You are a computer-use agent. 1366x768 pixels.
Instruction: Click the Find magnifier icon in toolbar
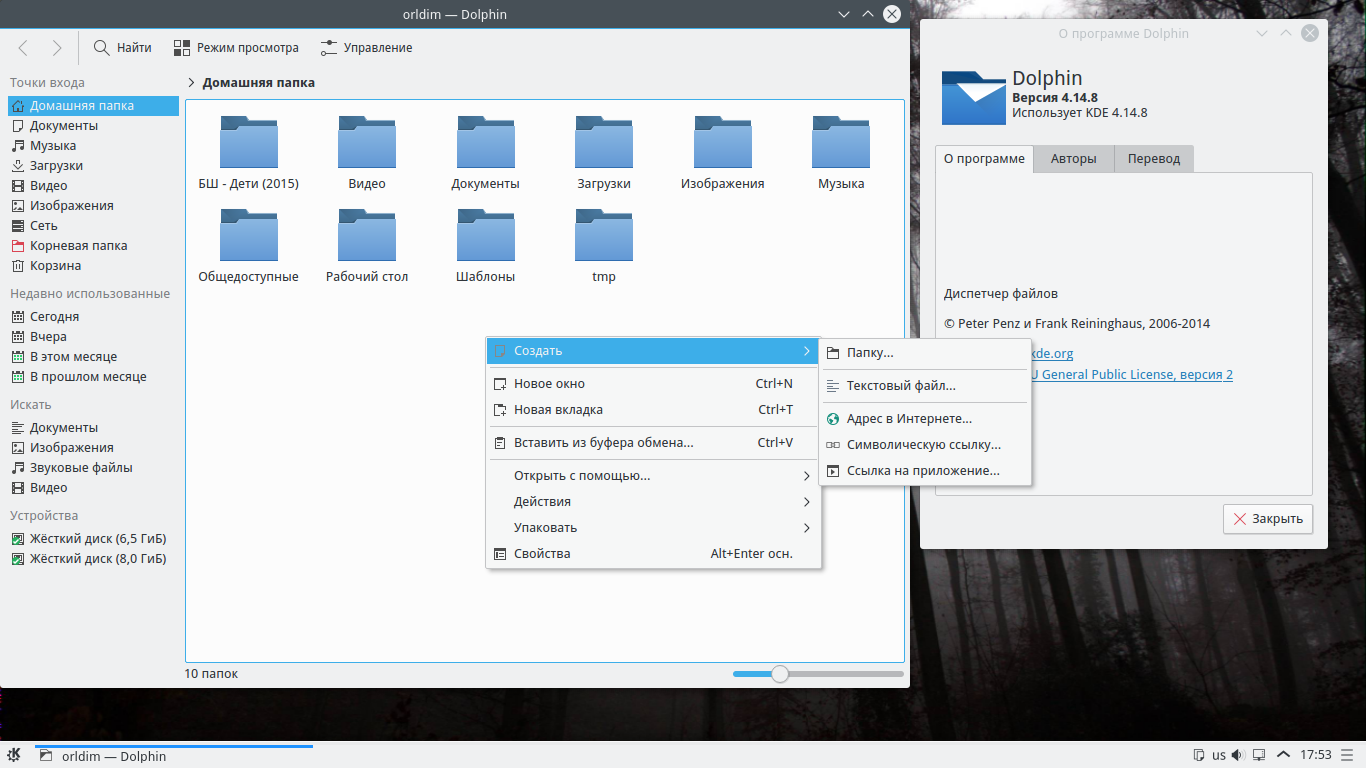[101, 48]
